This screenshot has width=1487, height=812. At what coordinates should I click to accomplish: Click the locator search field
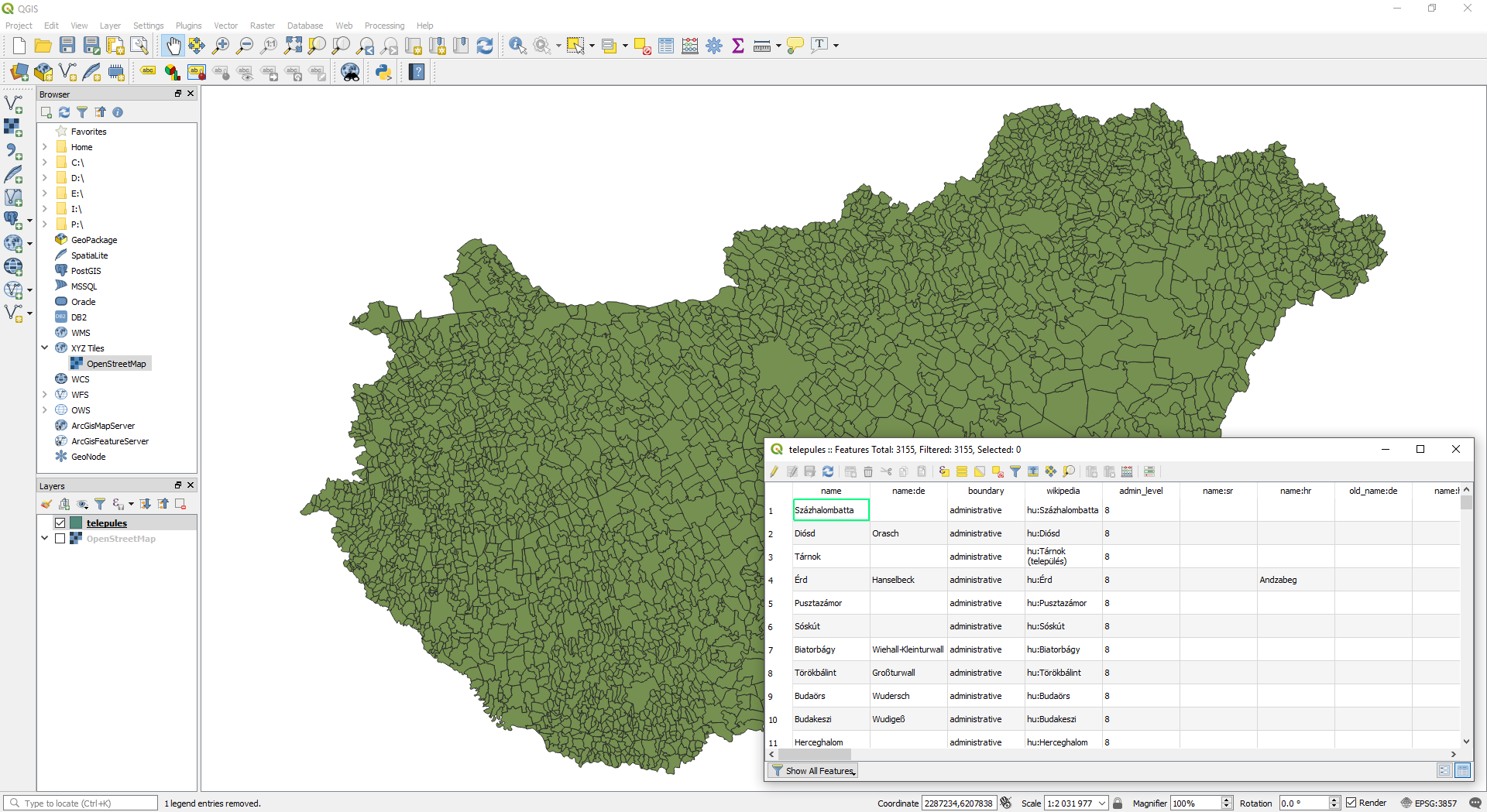click(81, 803)
